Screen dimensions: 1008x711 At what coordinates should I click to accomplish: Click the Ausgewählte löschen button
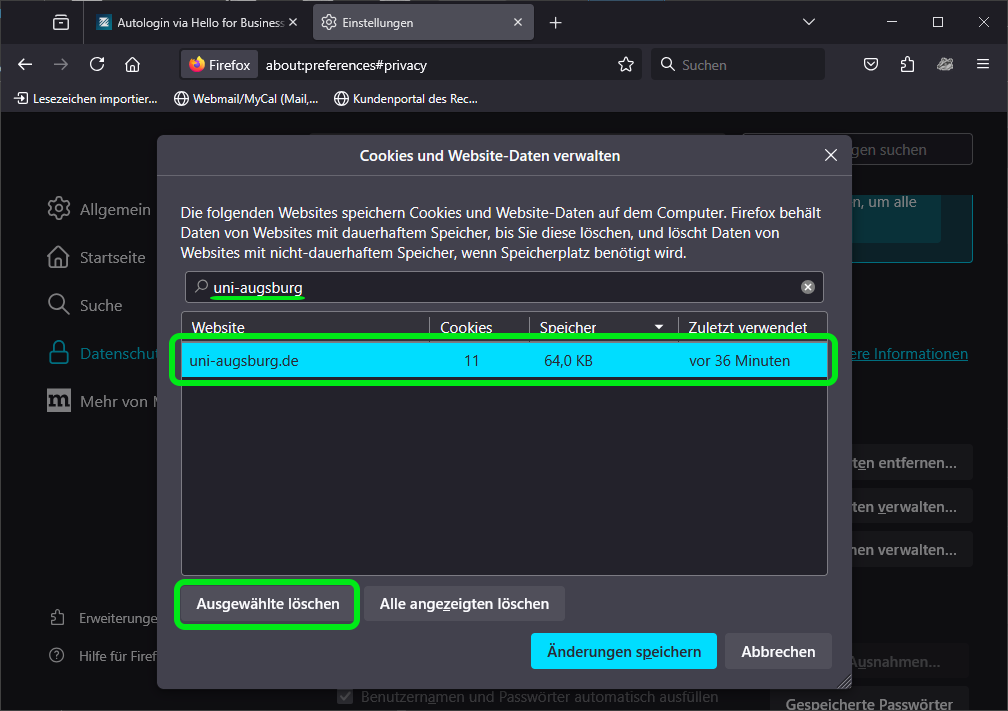point(267,604)
